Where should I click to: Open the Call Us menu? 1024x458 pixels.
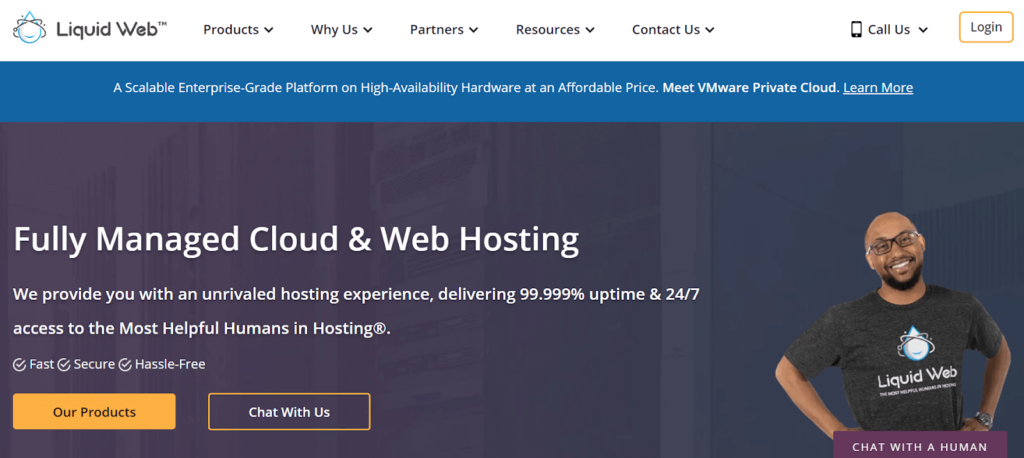pyautogui.click(x=889, y=29)
